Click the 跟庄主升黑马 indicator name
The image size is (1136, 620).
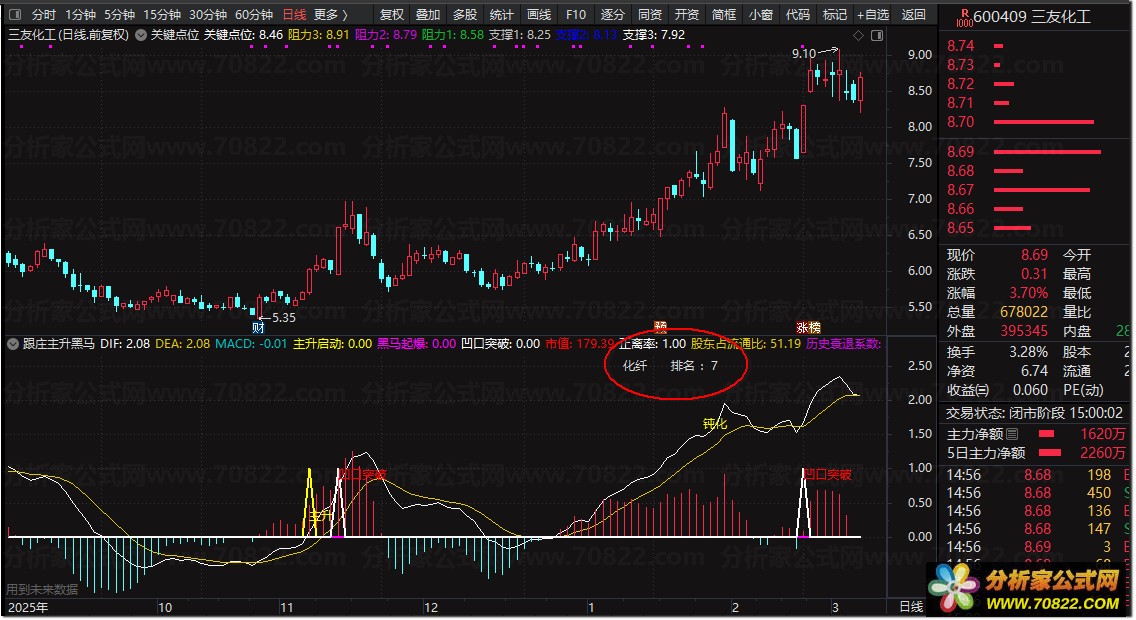pyautogui.click(x=59, y=344)
